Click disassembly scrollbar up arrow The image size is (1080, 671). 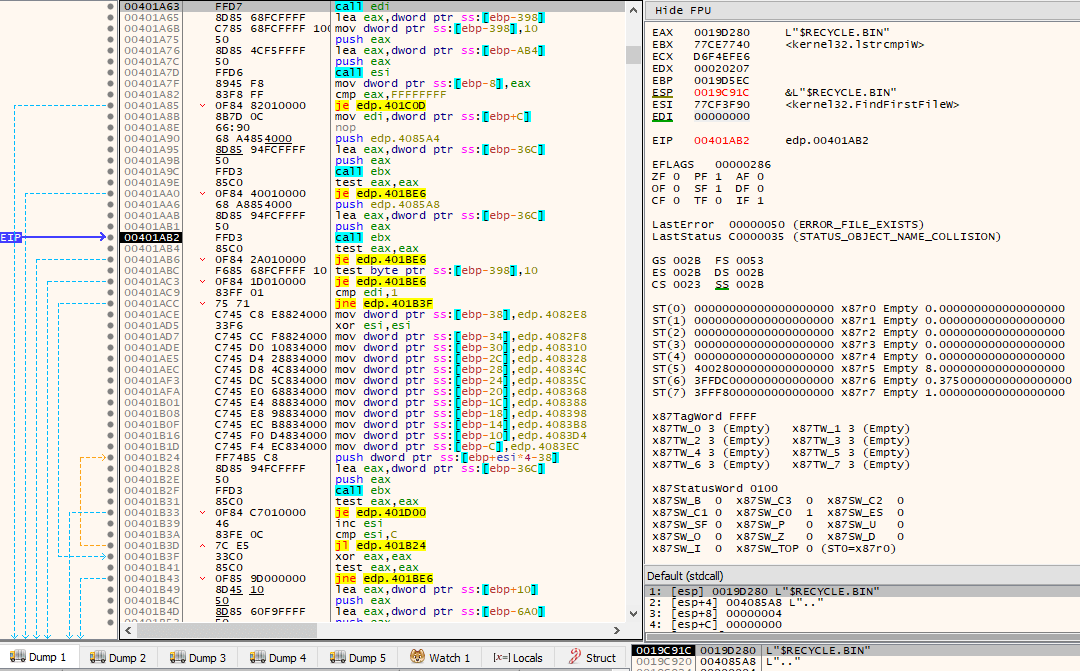pos(633,10)
